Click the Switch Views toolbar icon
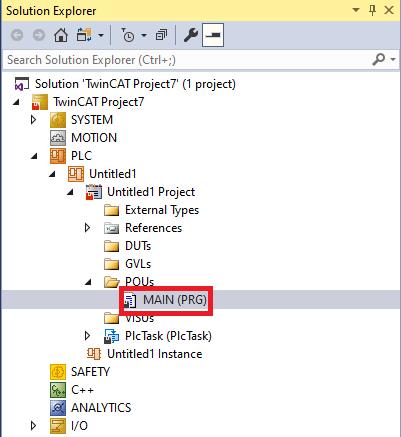This screenshot has height=437, width=401. point(84,35)
